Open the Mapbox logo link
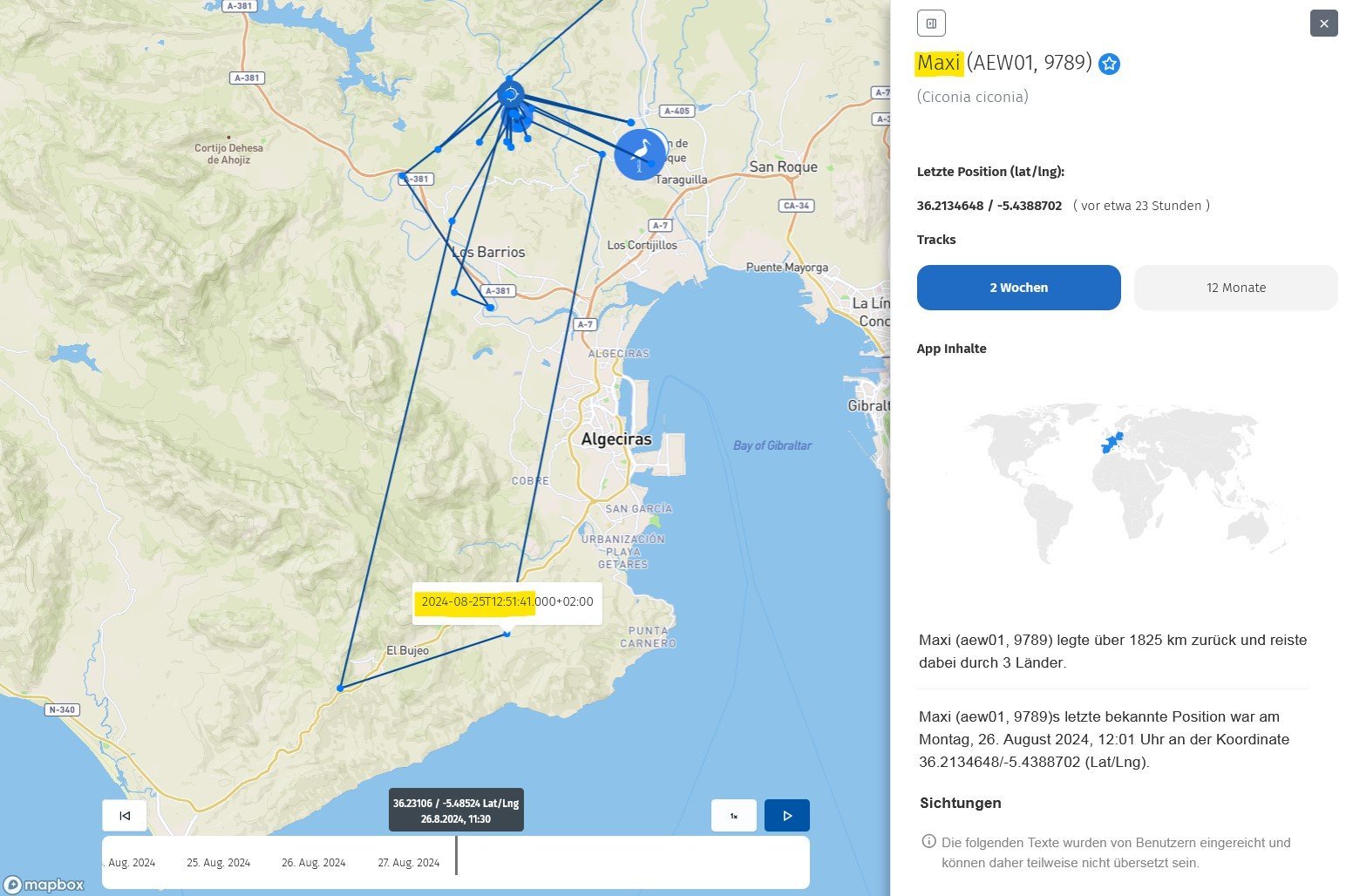1346x896 pixels. coord(44,885)
